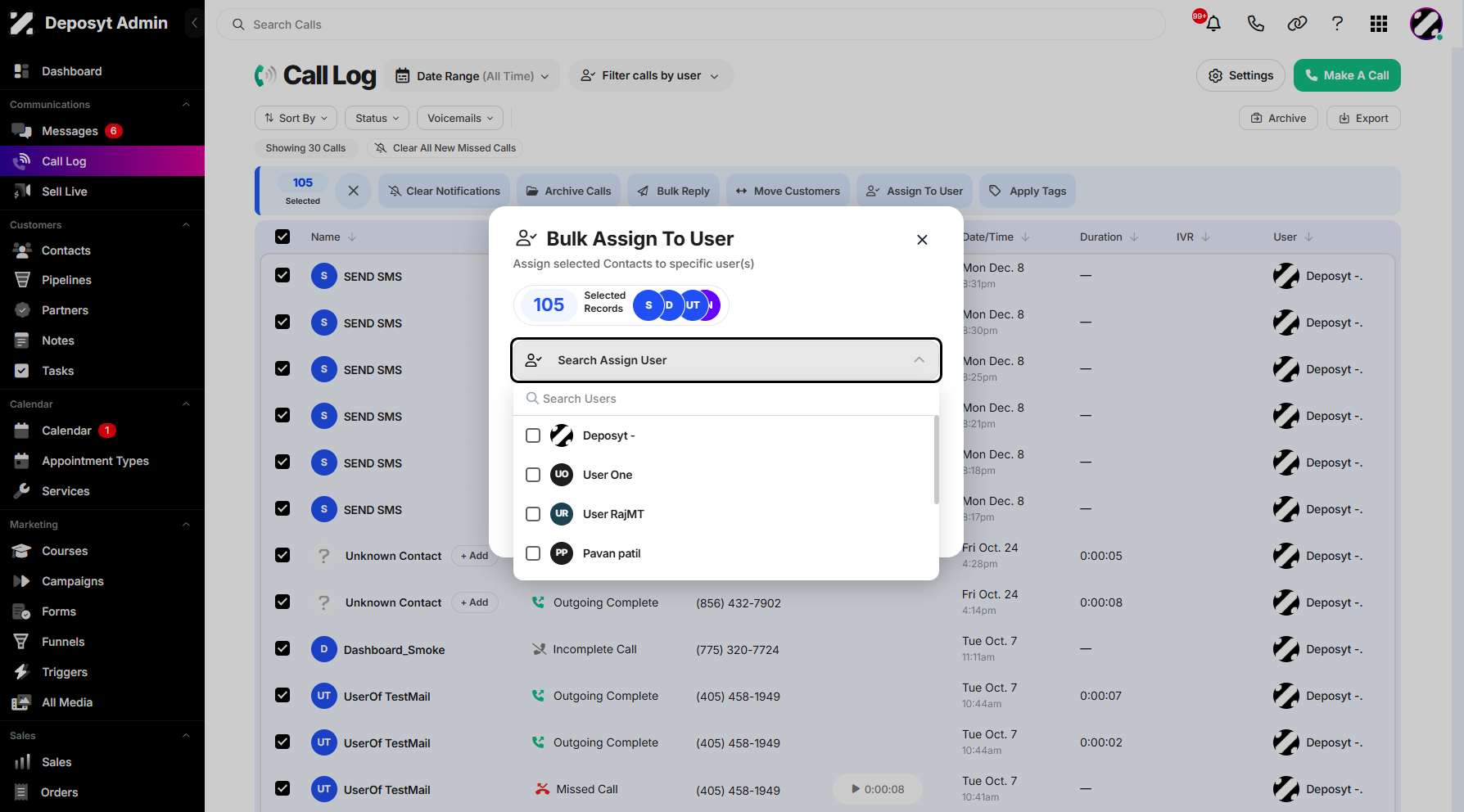Image resolution: width=1464 pixels, height=812 pixels.
Task: Click the user list scrollbar in the dropdown
Action: tap(936, 460)
